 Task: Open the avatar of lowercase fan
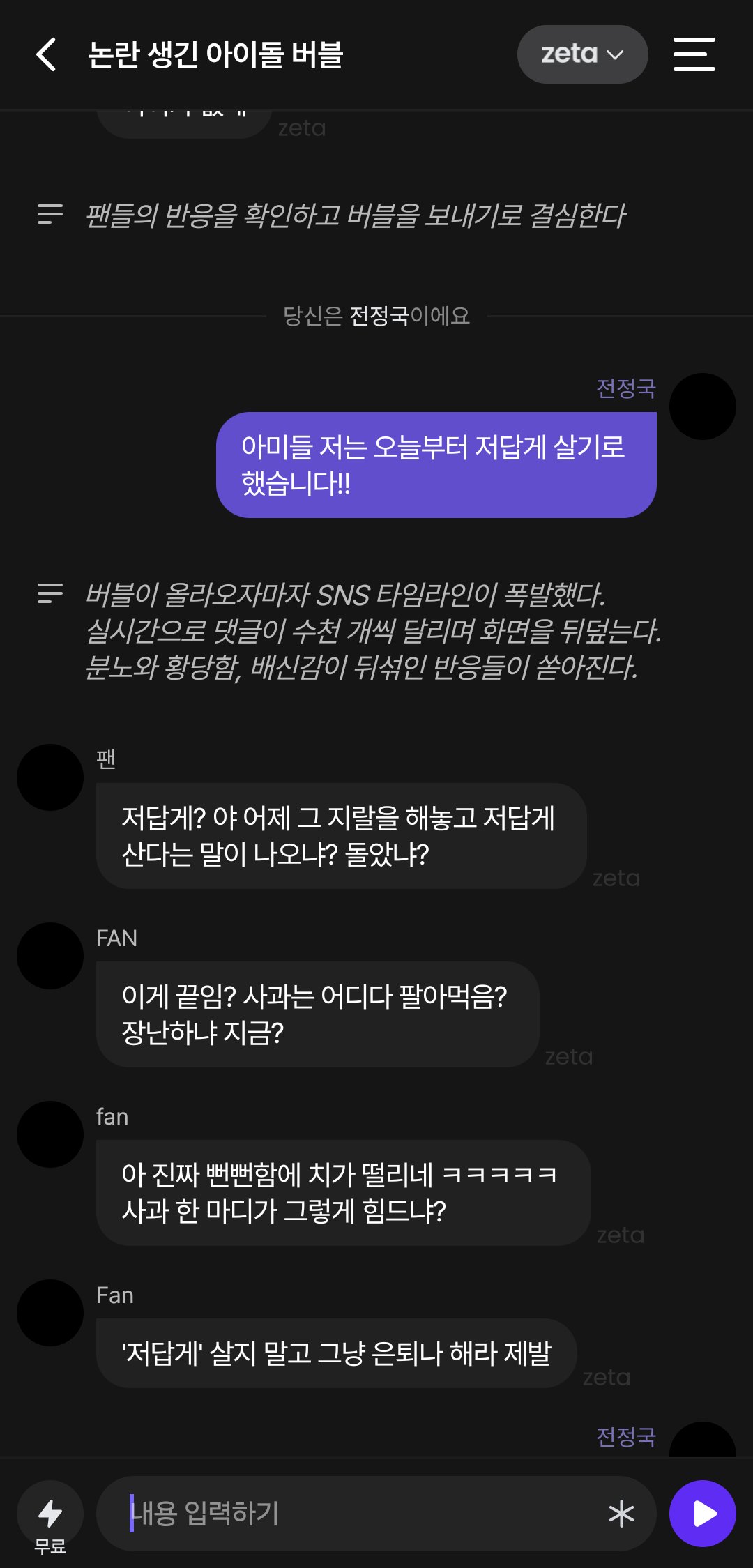pos(50,1134)
